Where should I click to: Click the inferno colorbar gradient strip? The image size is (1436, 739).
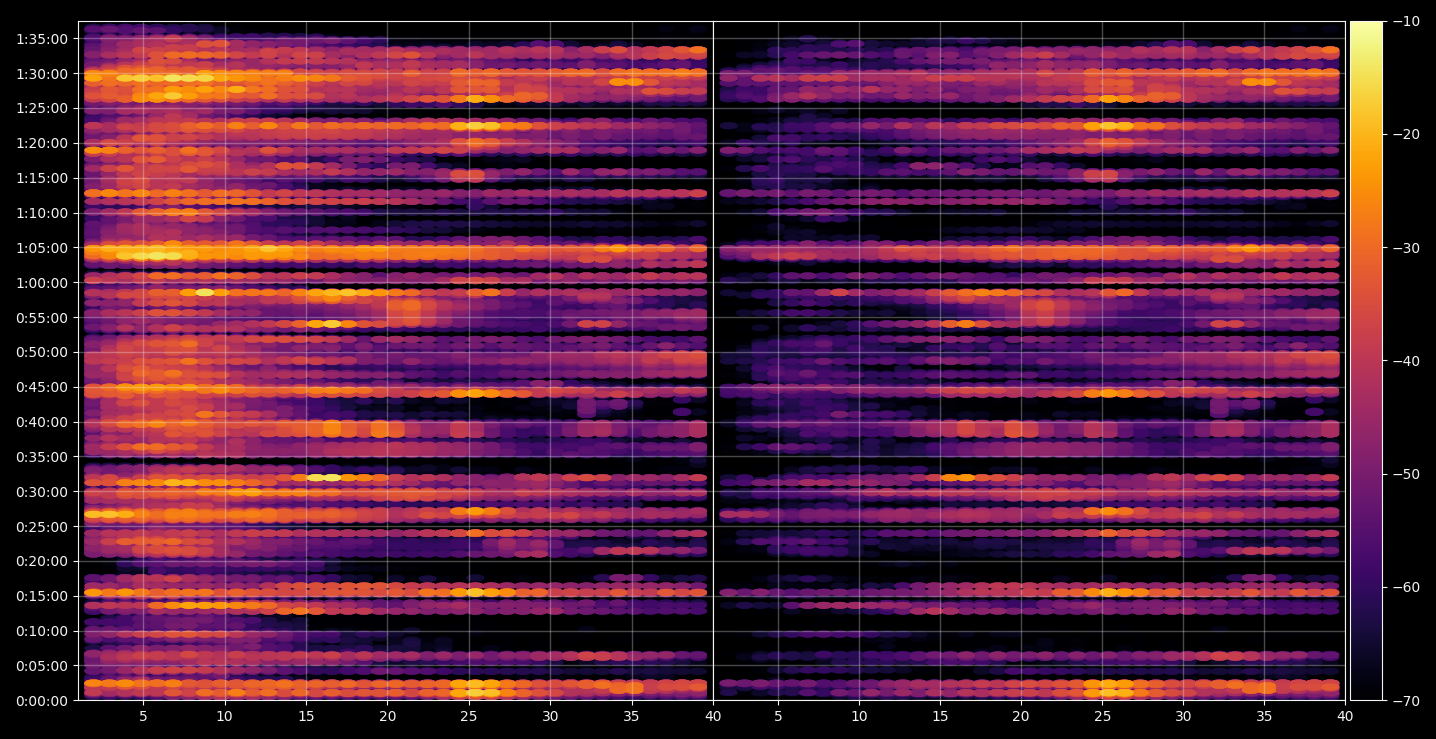click(x=1367, y=361)
